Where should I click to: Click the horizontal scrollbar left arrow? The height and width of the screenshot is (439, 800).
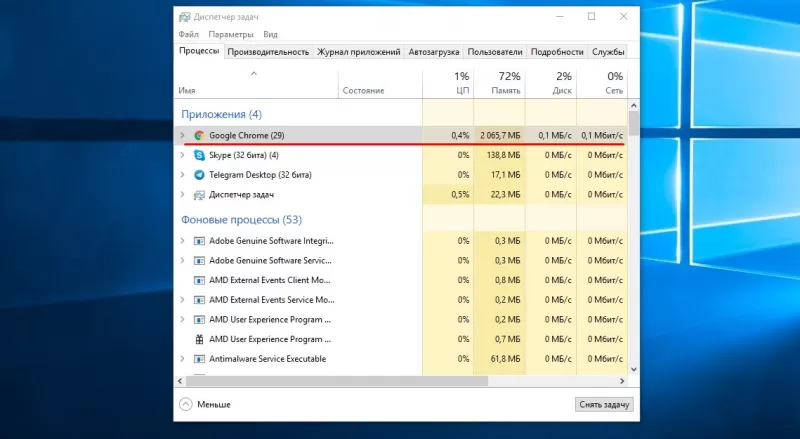[x=180, y=381]
